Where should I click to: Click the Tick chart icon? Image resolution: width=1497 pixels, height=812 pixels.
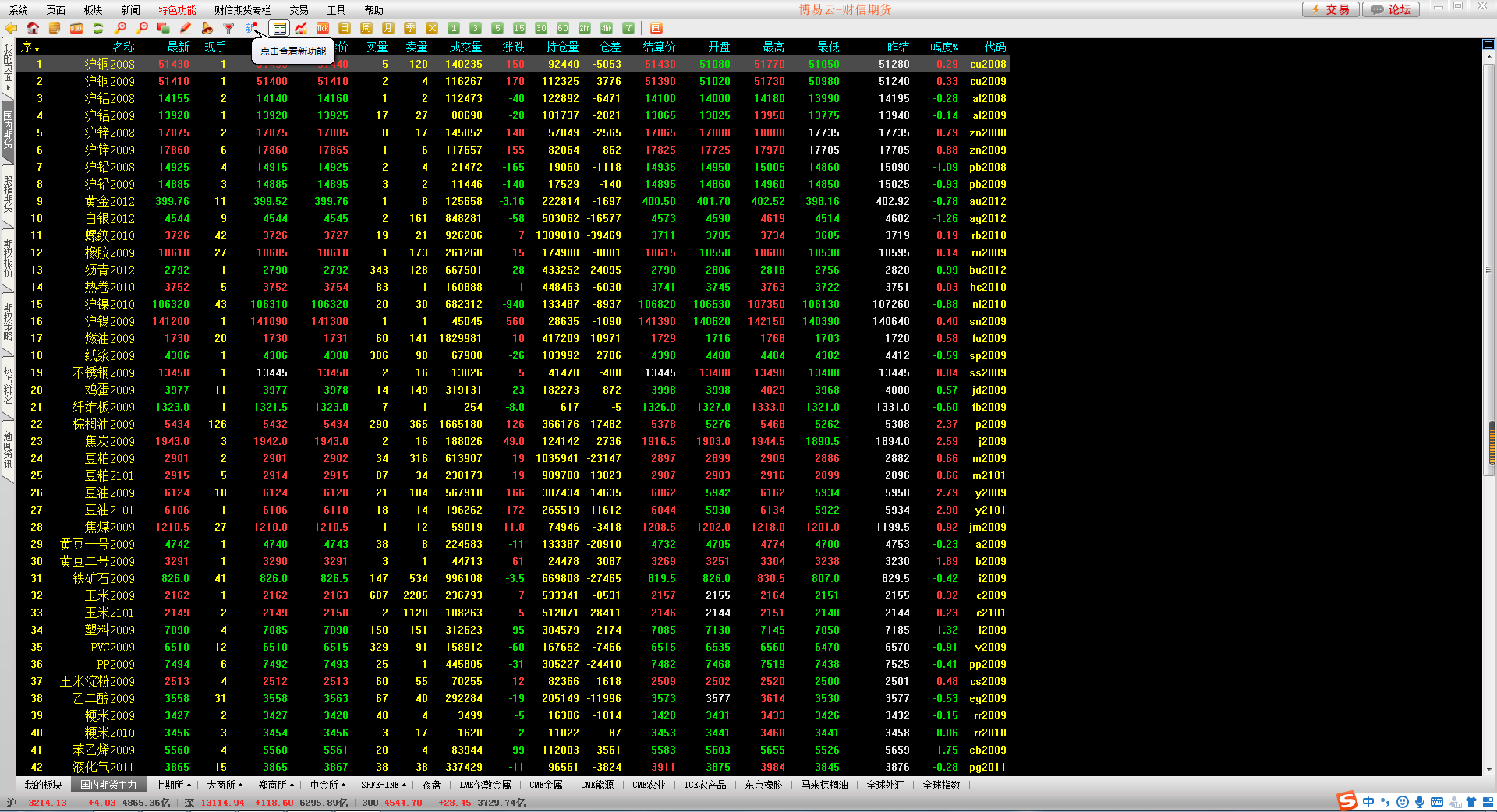pos(323,28)
